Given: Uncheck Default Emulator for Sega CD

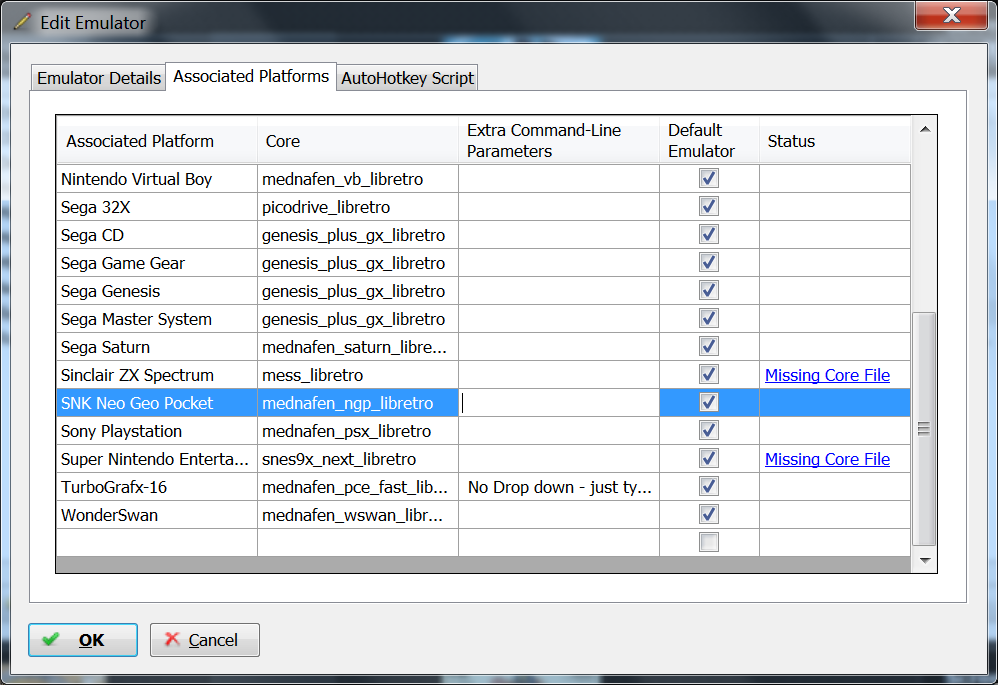Looking at the screenshot, I should click(709, 234).
